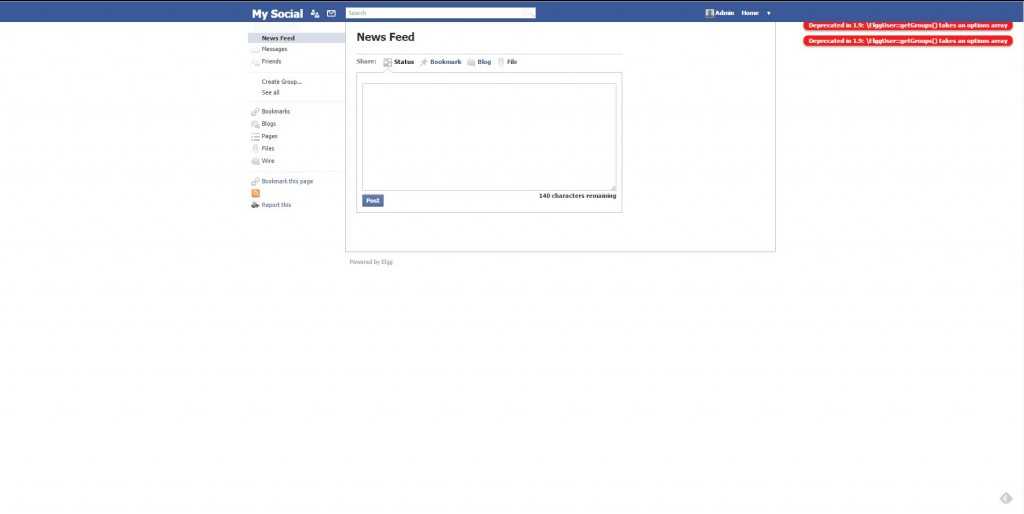This screenshot has width=1024, height=514.
Task: Open the Admin profile link
Action: tap(724, 12)
